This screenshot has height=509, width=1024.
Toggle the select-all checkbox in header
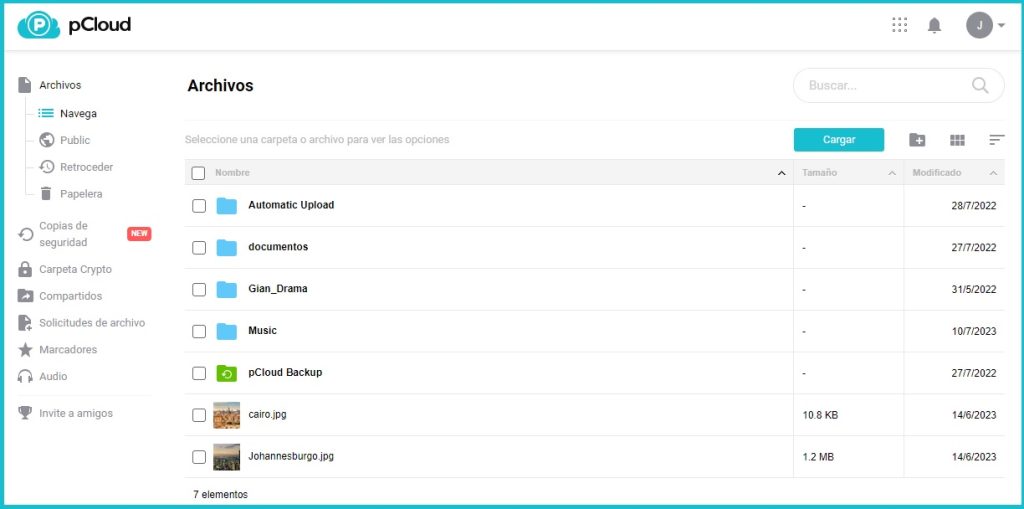[x=199, y=173]
